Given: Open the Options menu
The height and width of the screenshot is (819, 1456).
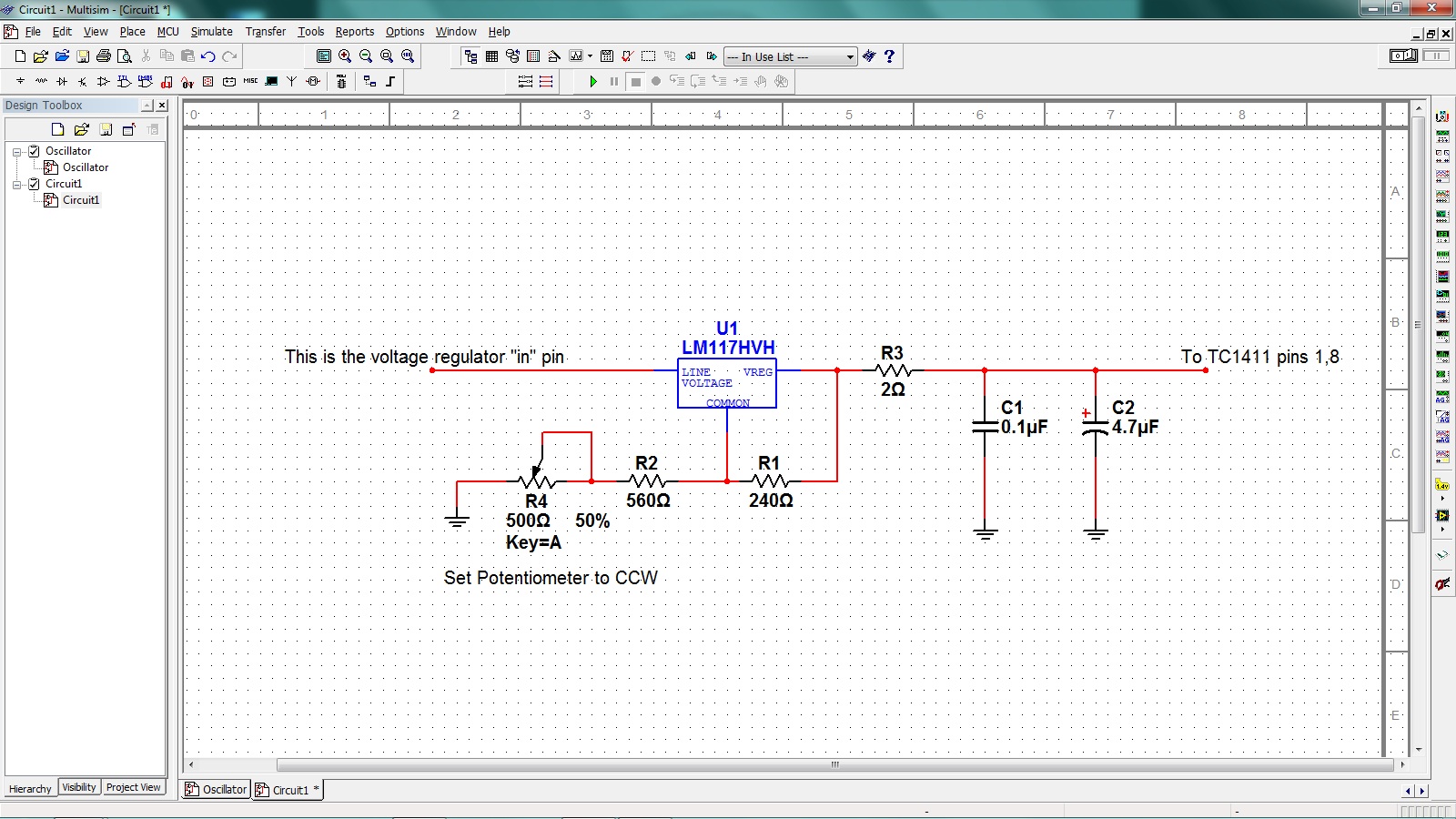Looking at the screenshot, I should point(405,31).
